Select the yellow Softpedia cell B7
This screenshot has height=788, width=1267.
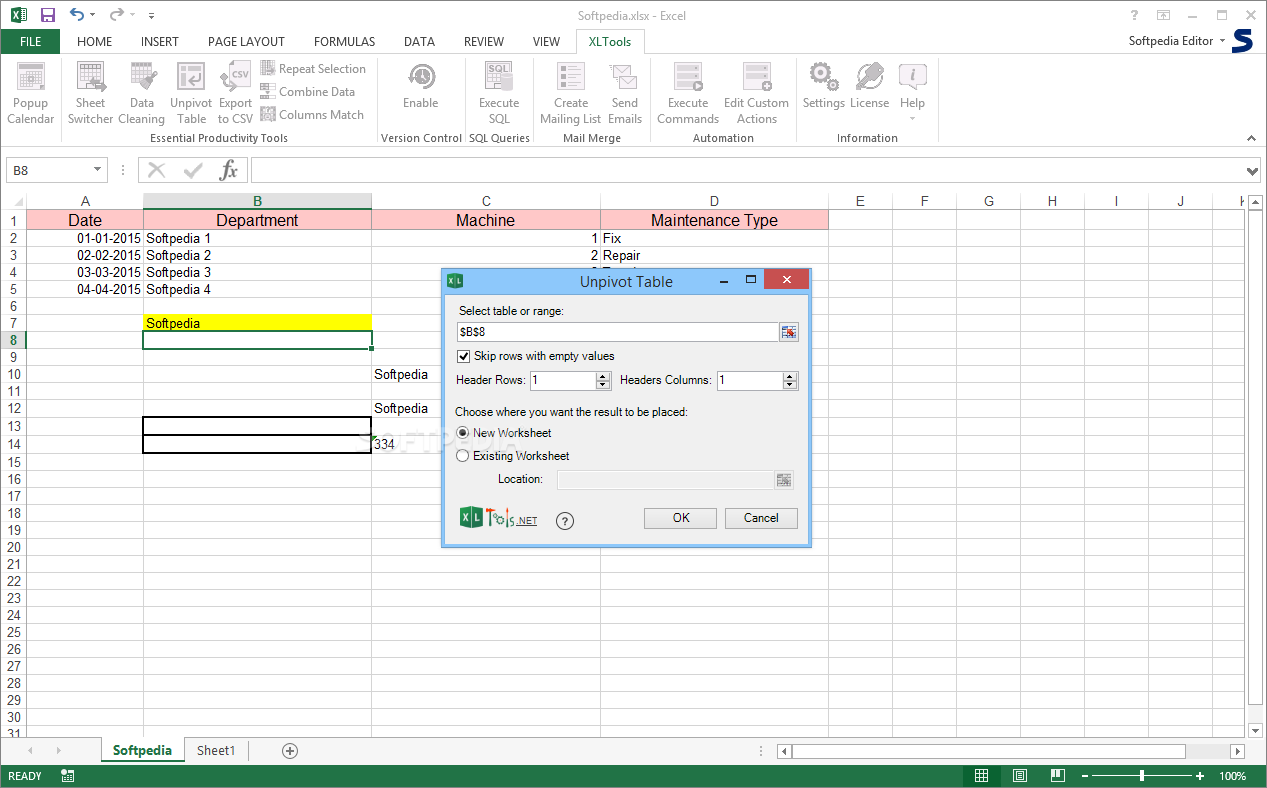click(257, 323)
